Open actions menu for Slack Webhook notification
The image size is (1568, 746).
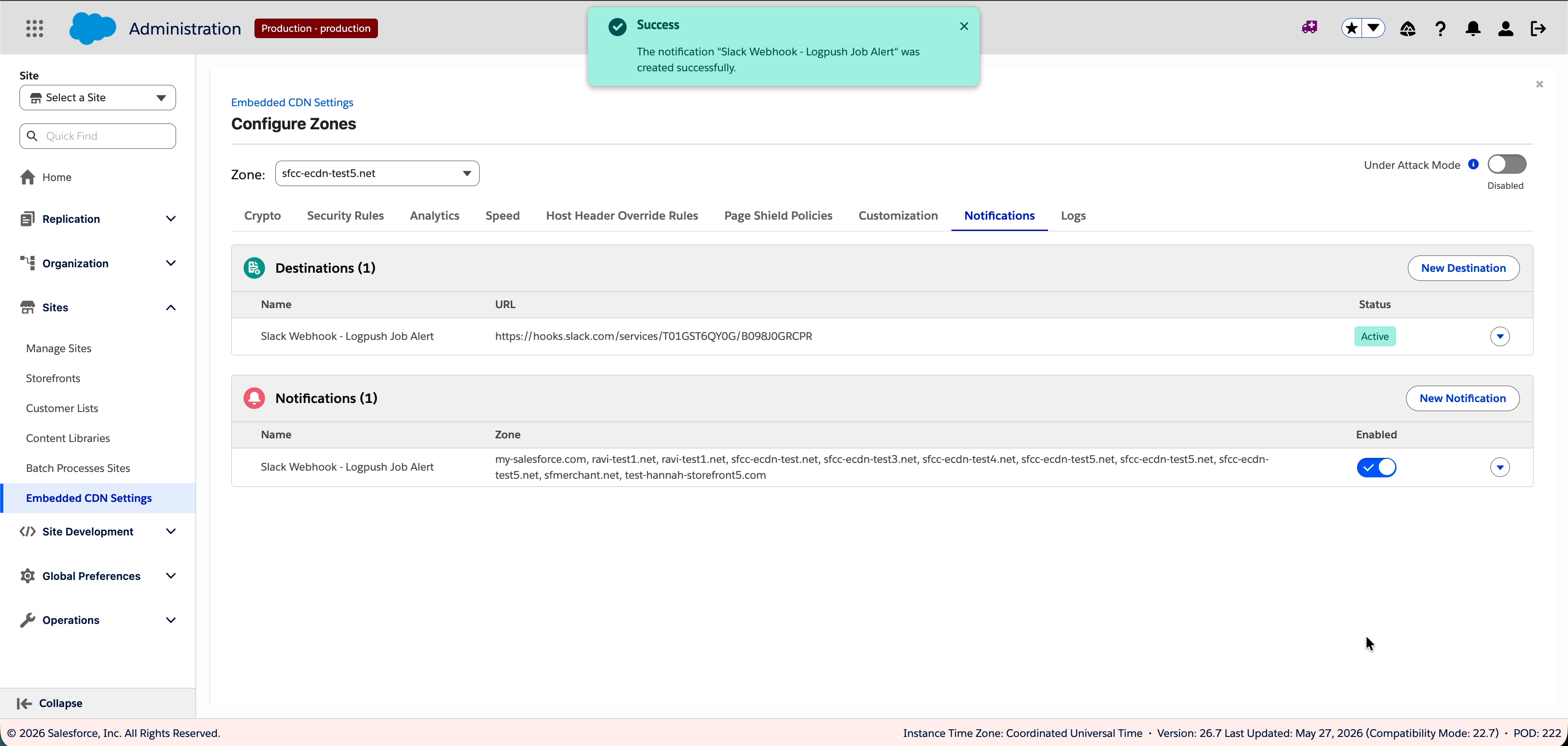point(1500,468)
